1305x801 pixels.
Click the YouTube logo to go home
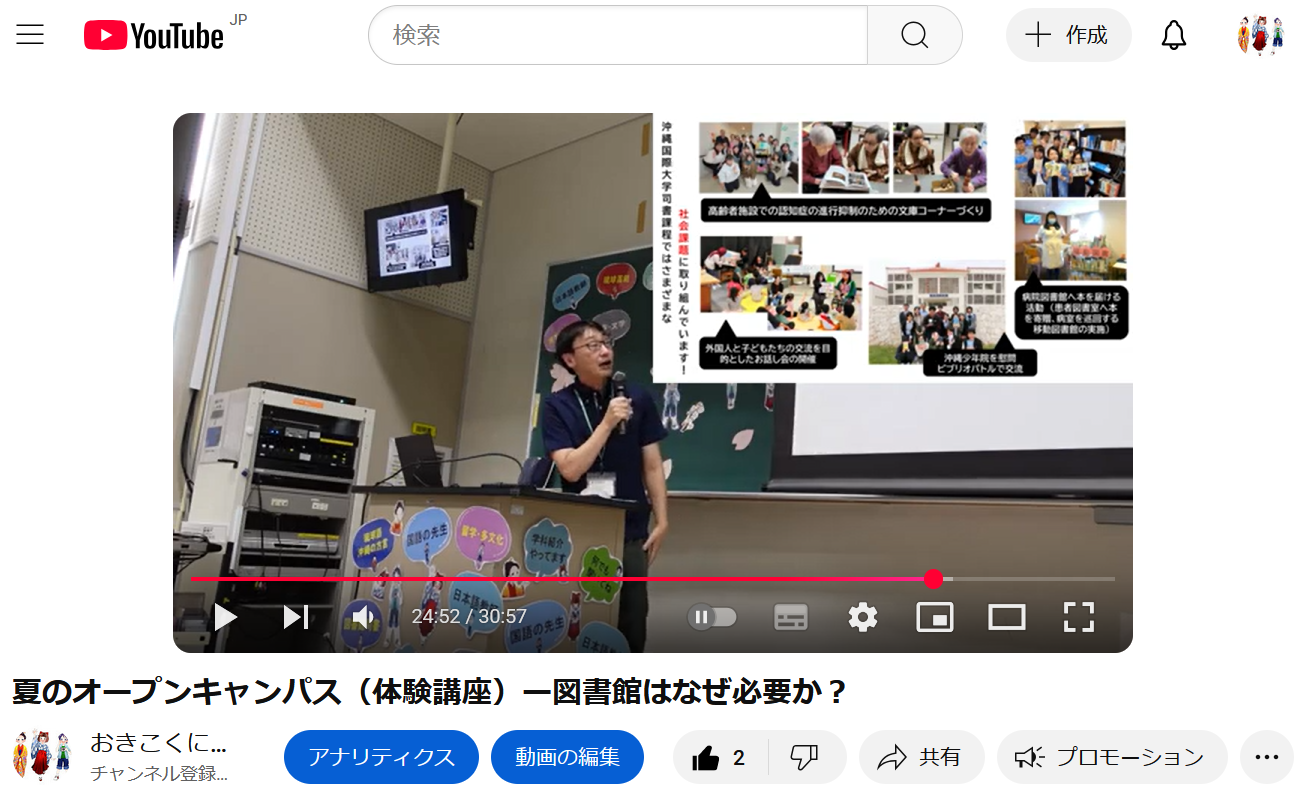click(154, 36)
